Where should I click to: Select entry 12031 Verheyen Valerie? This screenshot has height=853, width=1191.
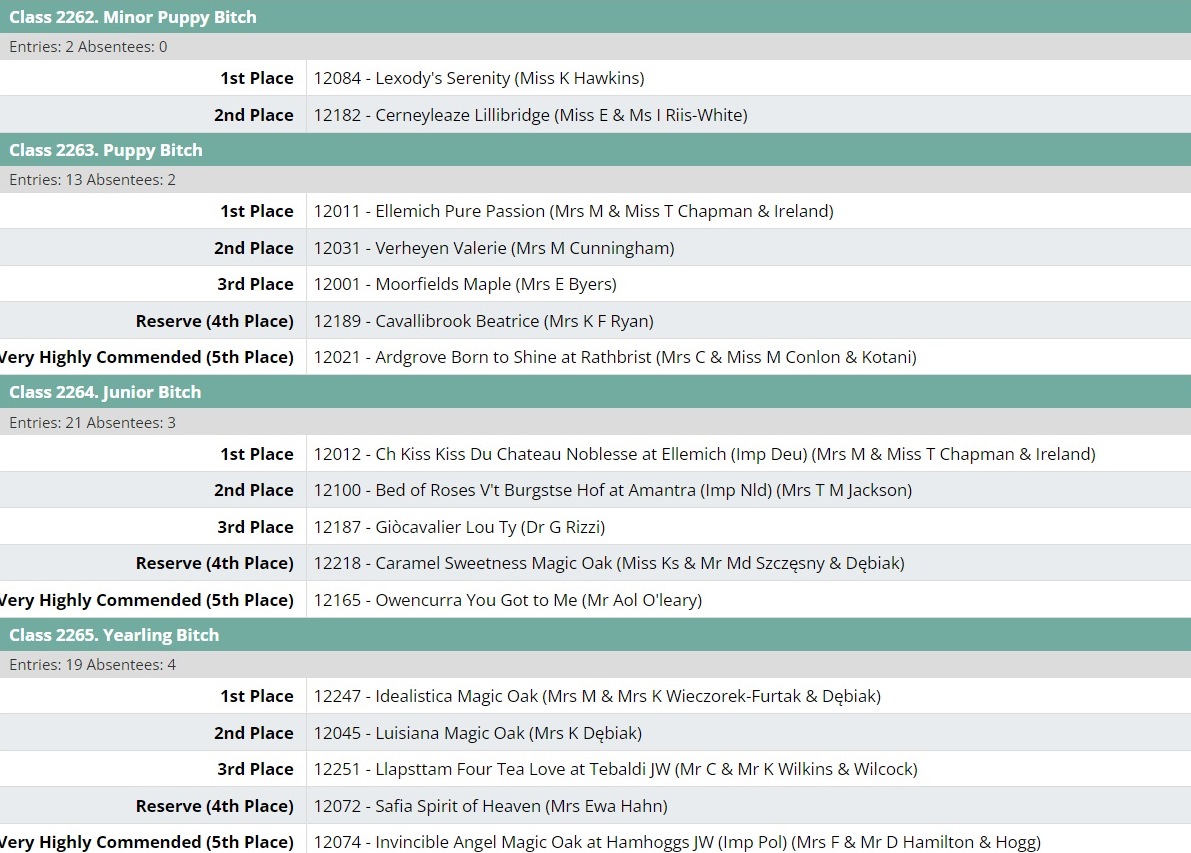[494, 248]
